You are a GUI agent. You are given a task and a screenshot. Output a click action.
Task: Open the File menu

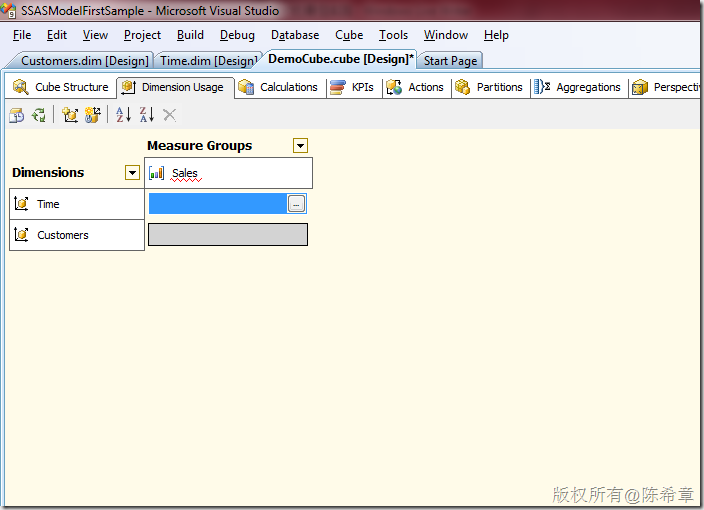tap(22, 35)
